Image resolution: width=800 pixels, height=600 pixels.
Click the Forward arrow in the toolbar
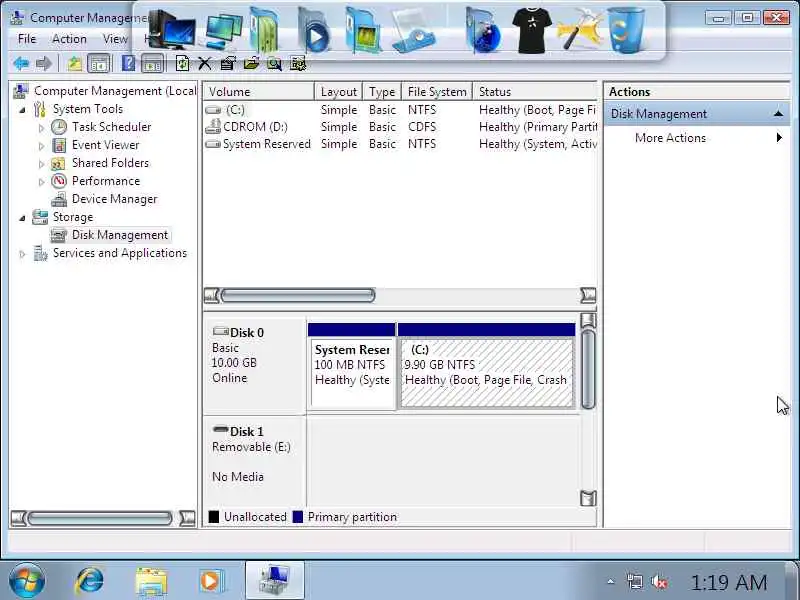[44, 64]
